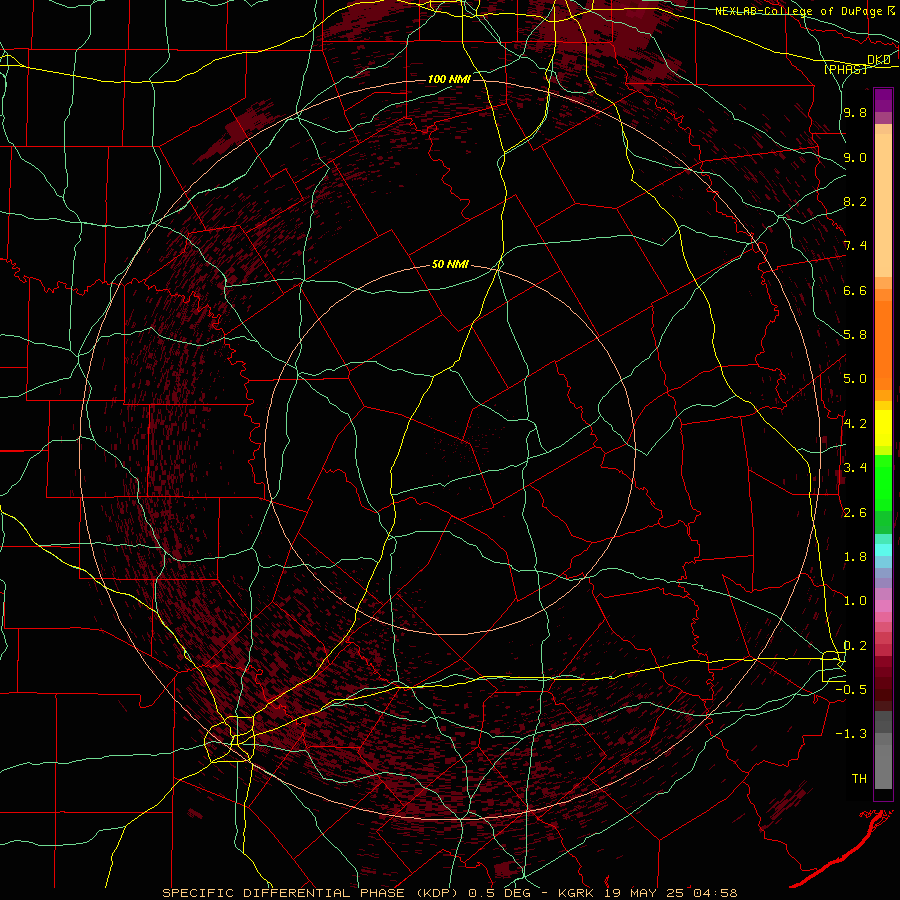900x900 pixels.
Task: Pick the bright green swatch on the scale
Action: coord(883,483)
